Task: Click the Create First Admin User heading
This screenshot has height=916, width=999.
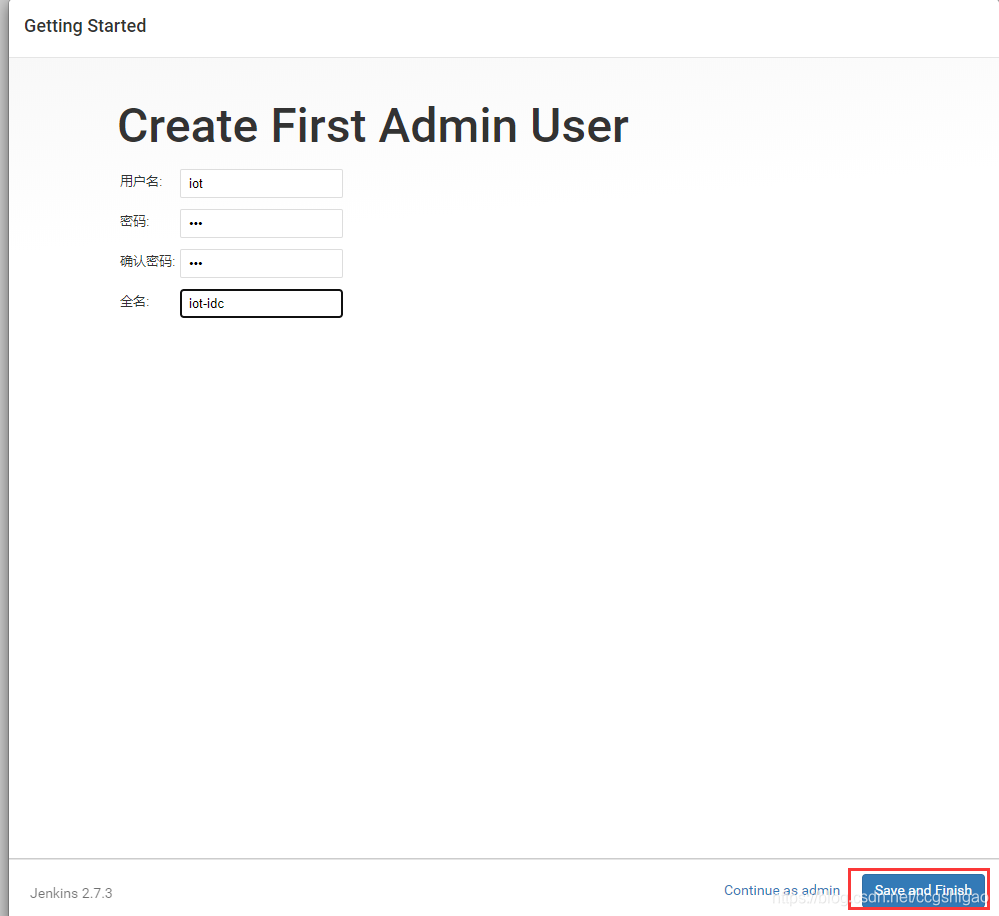Action: (x=373, y=125)
